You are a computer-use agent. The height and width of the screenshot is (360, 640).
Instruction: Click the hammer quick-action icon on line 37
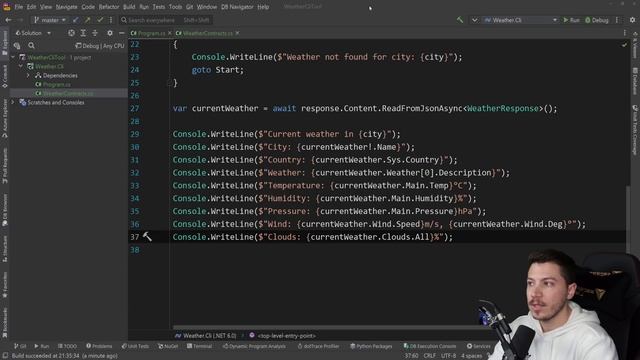[x=147, y=236]
